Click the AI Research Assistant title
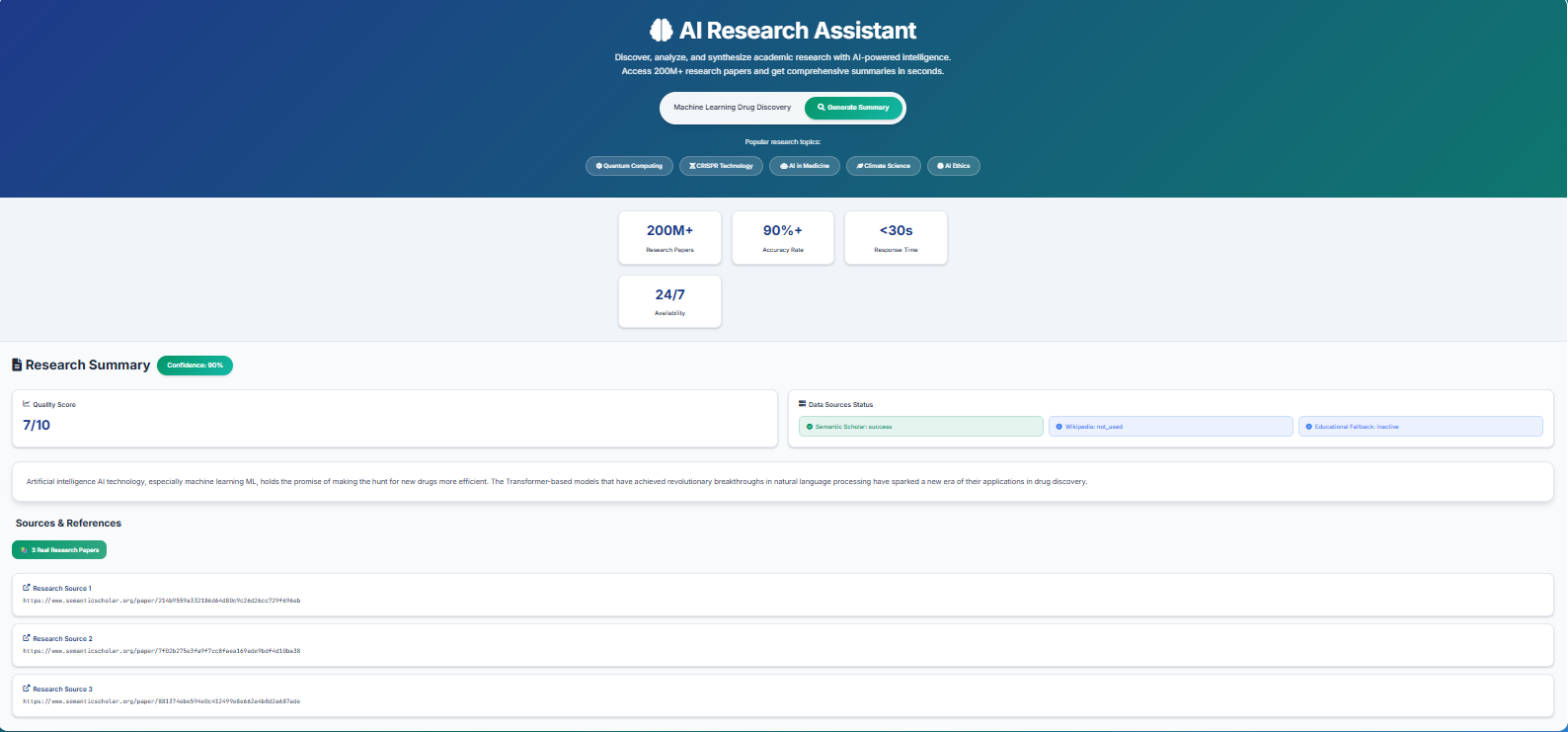Viewport: 1568px width, 732px height. click(x=798, y=31)
